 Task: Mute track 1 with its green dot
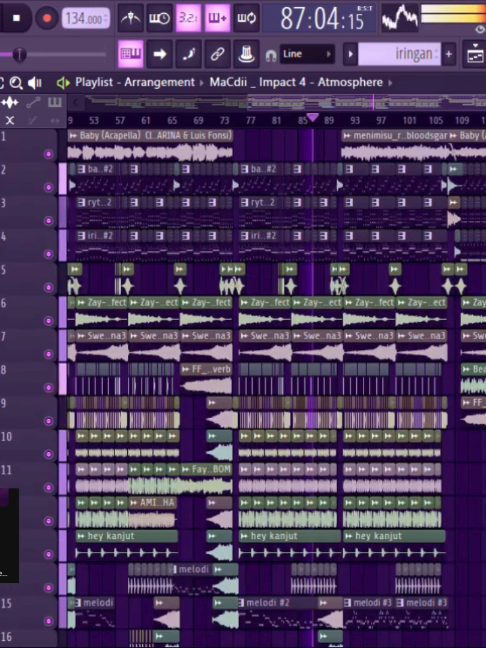48,154
